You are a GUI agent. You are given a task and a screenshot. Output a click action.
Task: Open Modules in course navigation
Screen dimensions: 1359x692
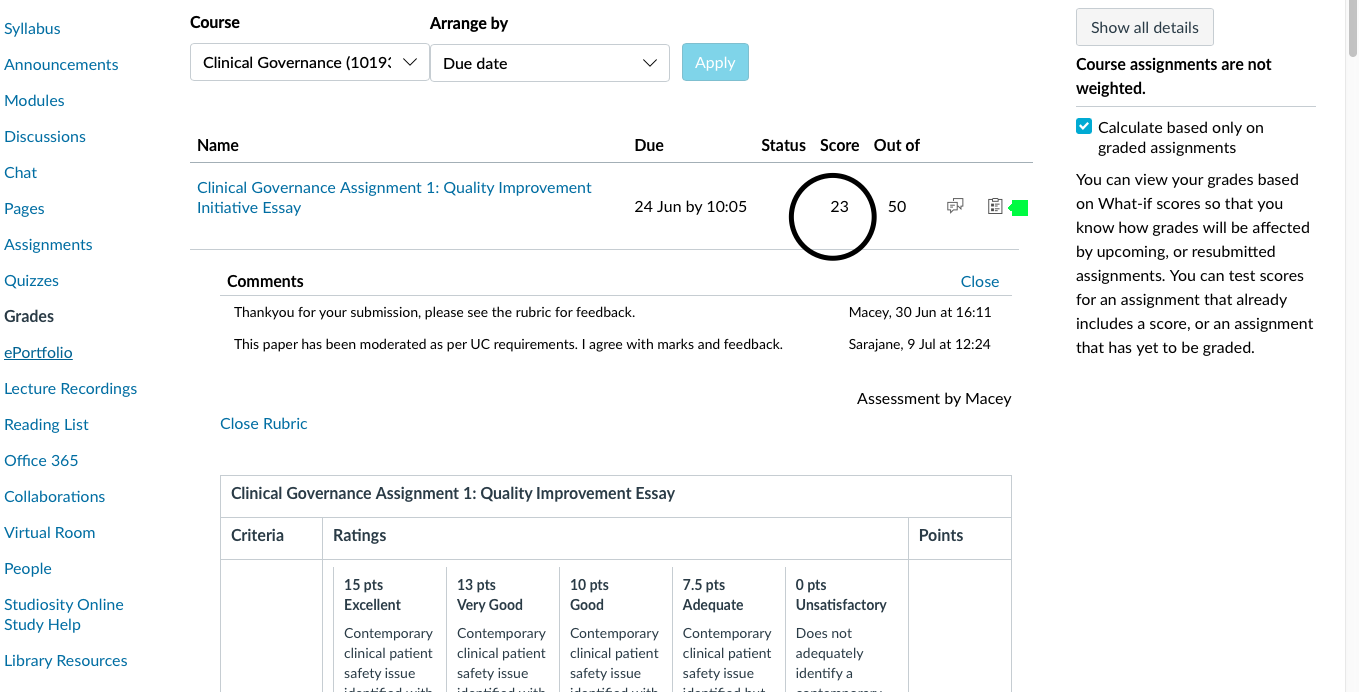click(x=34, y=100)
